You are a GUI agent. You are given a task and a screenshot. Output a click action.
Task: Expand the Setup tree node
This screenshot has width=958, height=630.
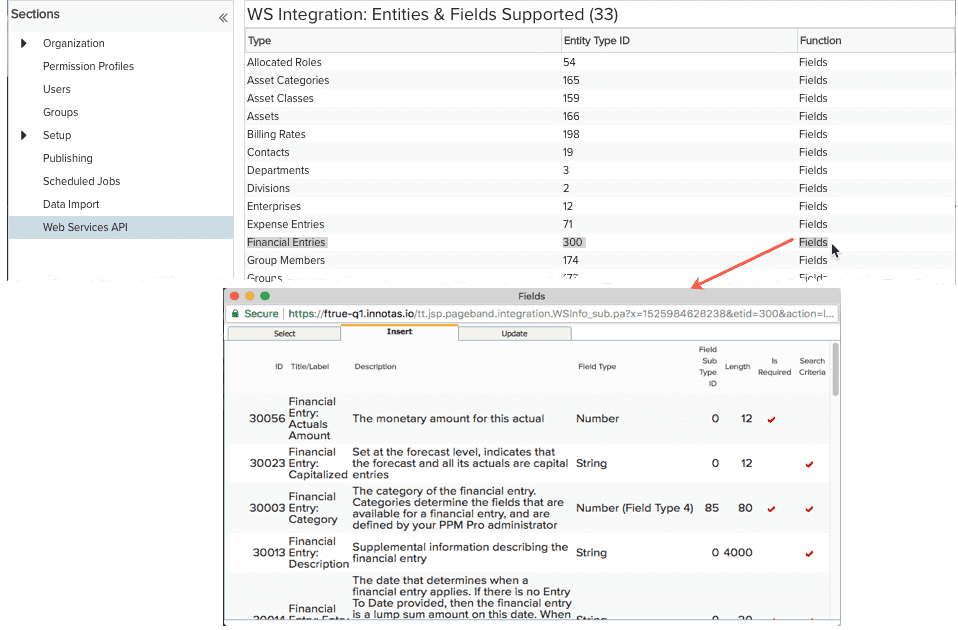(x=24, y=135)
